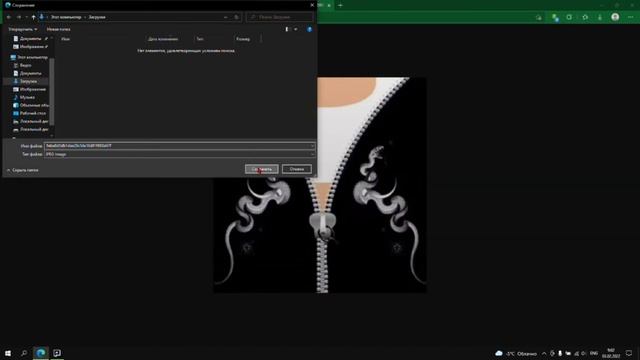Click the volume icon in system tray
This screenshot has height=360, width=640.
[584, 353]
